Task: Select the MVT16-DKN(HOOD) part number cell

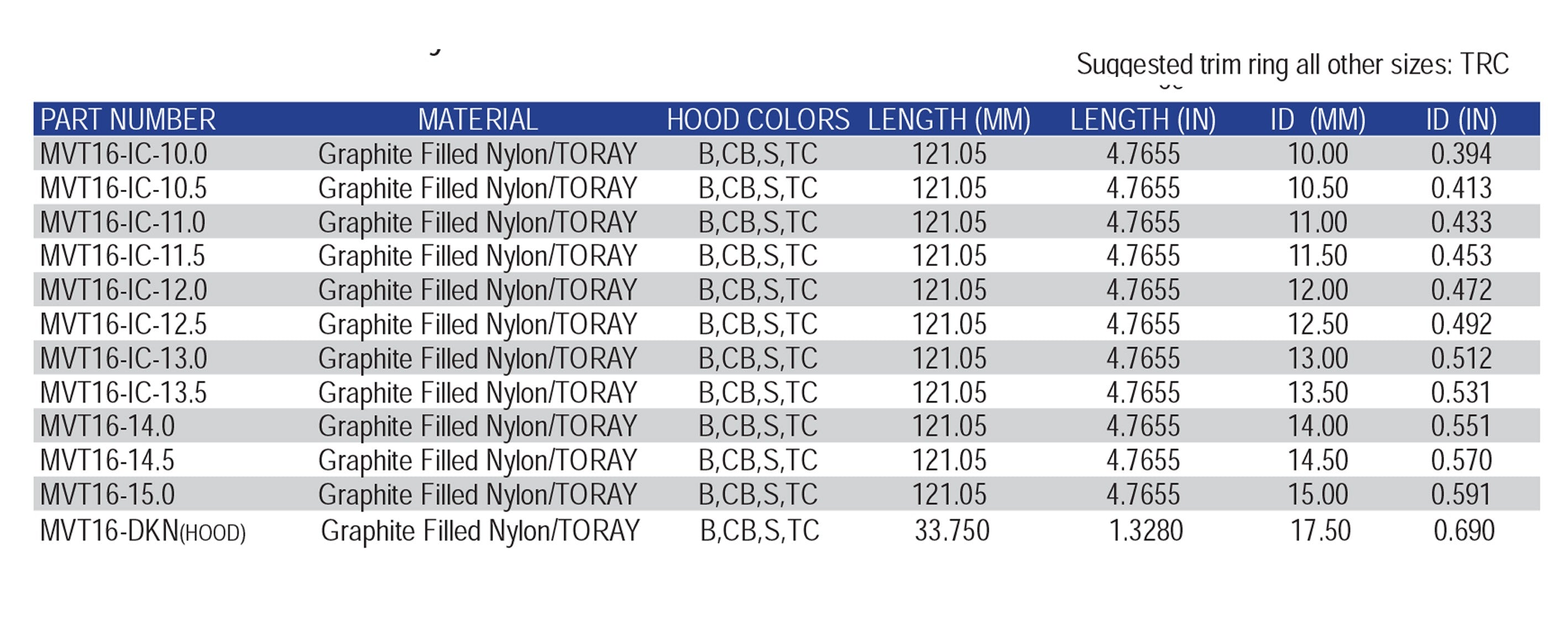Action: coord(143,531)
